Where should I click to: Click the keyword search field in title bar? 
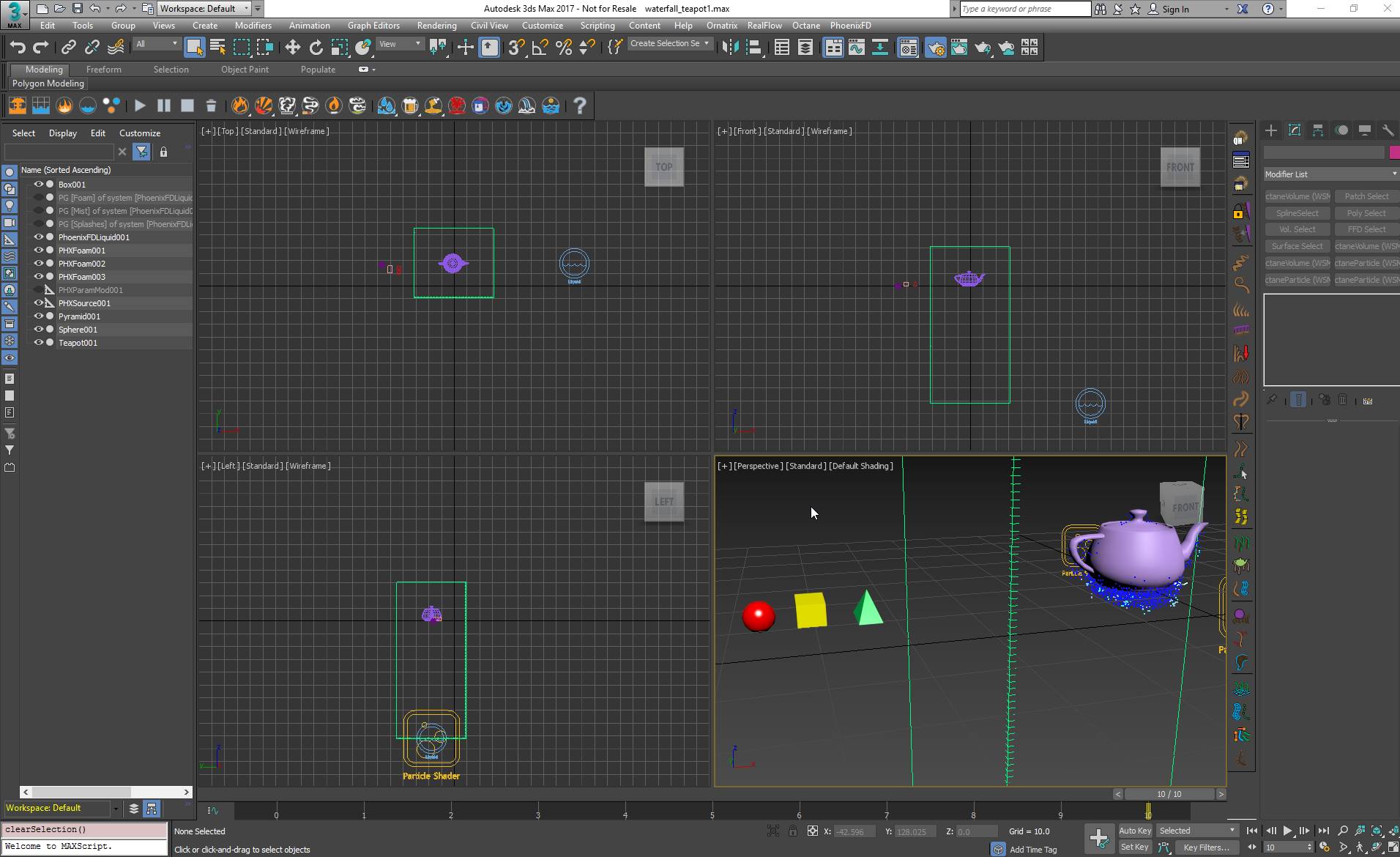tap(1025, 9)
